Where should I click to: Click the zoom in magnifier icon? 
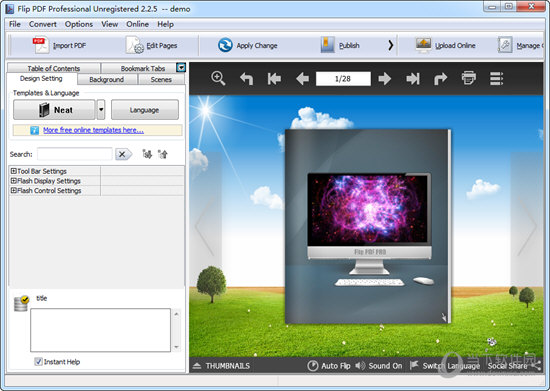(x=218, y=78)
